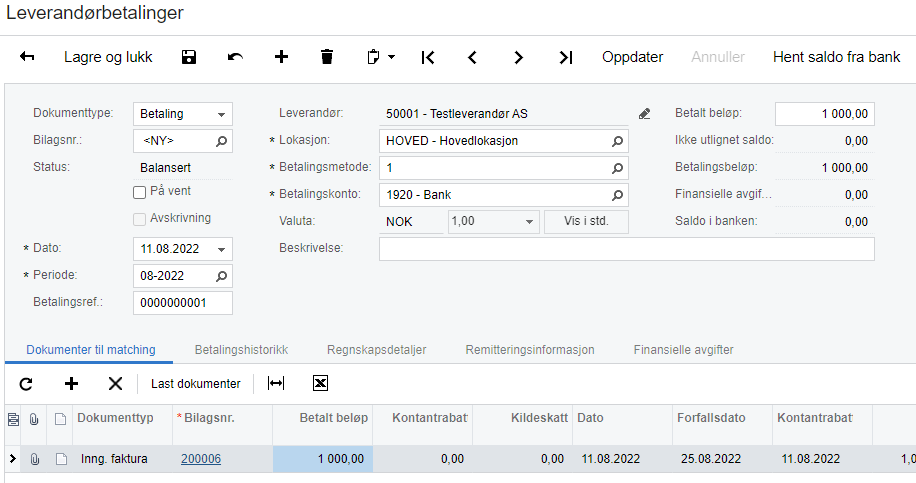Expand the Dato date picker
Image resolution: width=916 pixels, height=483 pixels.
222,248
